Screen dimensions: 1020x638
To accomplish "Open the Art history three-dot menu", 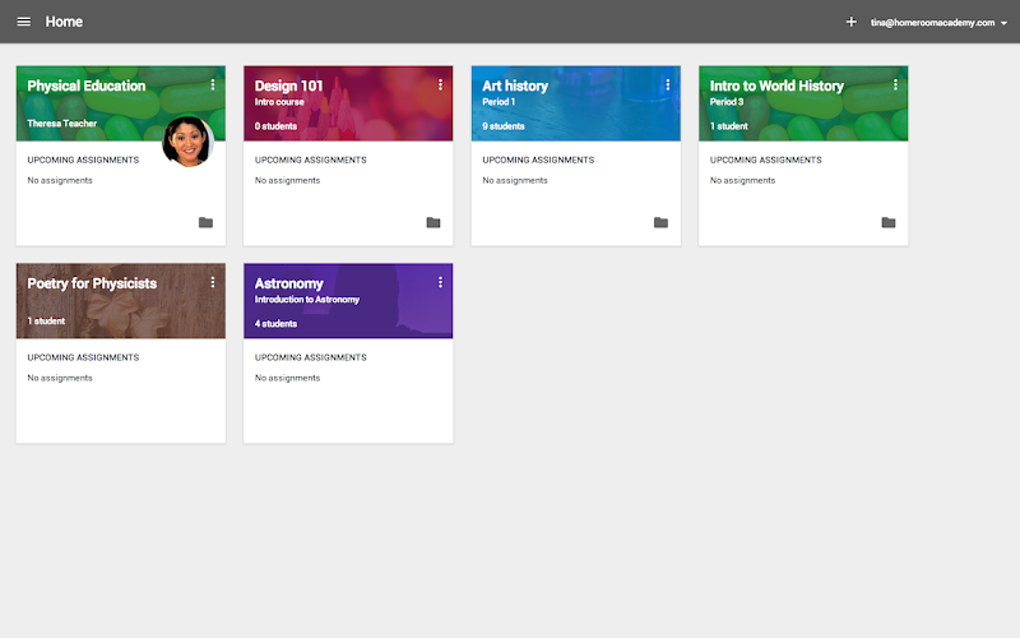I will point(668,84).
